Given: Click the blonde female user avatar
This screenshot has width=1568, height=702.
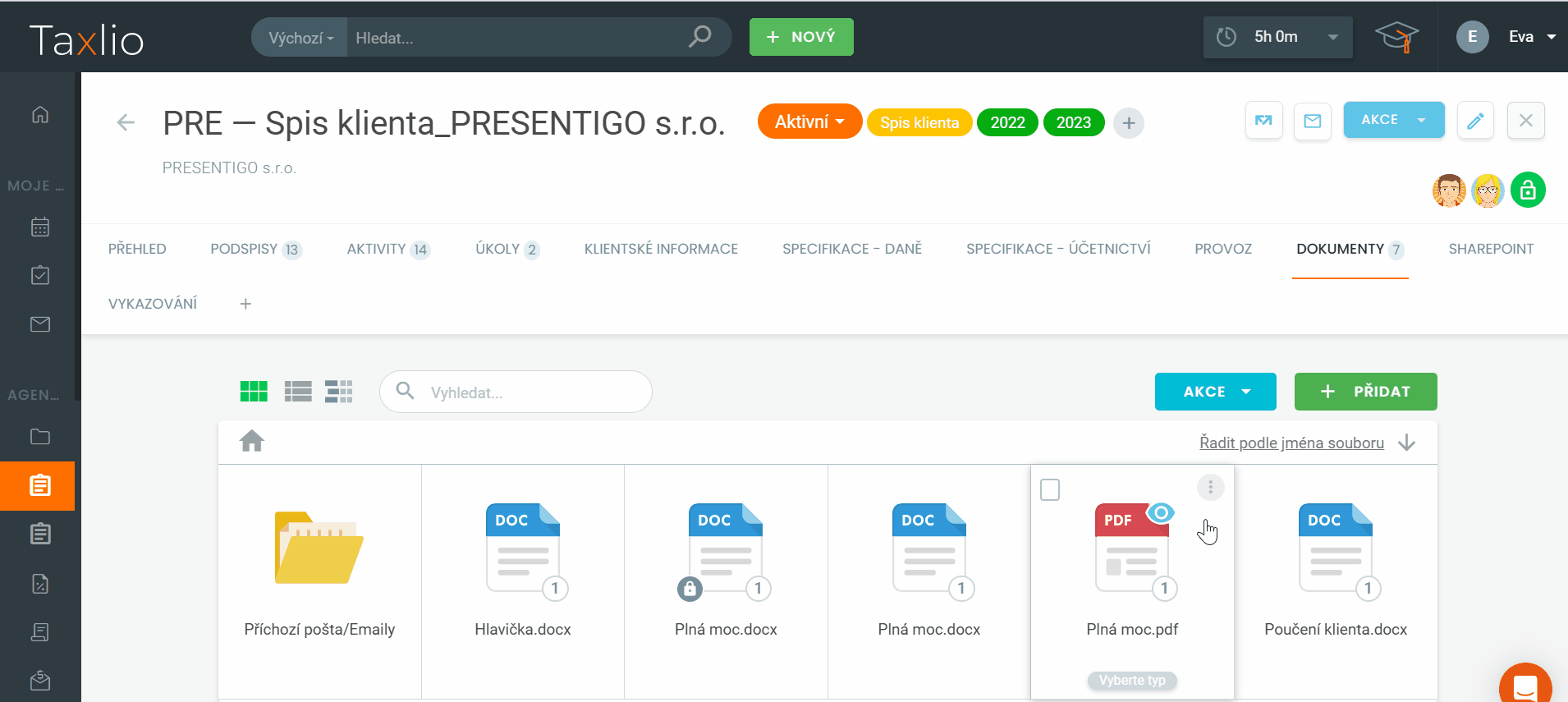Looking at the screenshot, I should coord(1488,190).
